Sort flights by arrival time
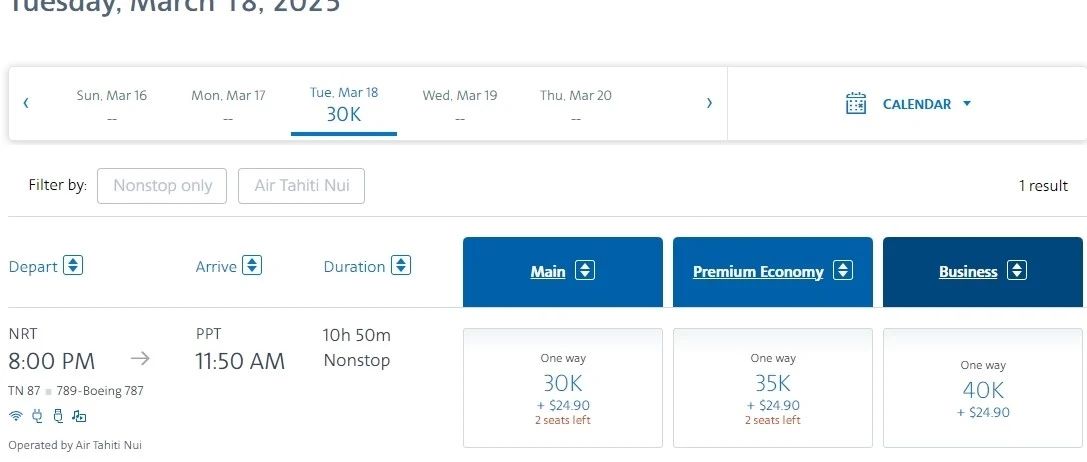1087x462 pixels. coord(253,266)
